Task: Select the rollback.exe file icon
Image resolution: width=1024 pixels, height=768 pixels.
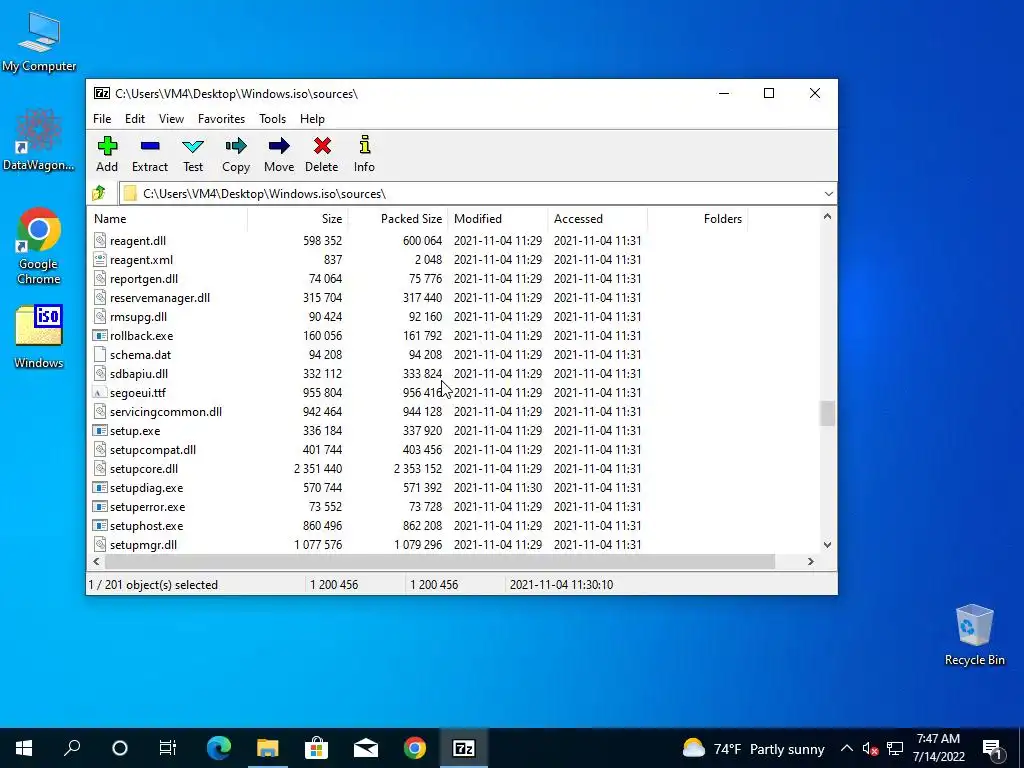Action: coord(100,336)
